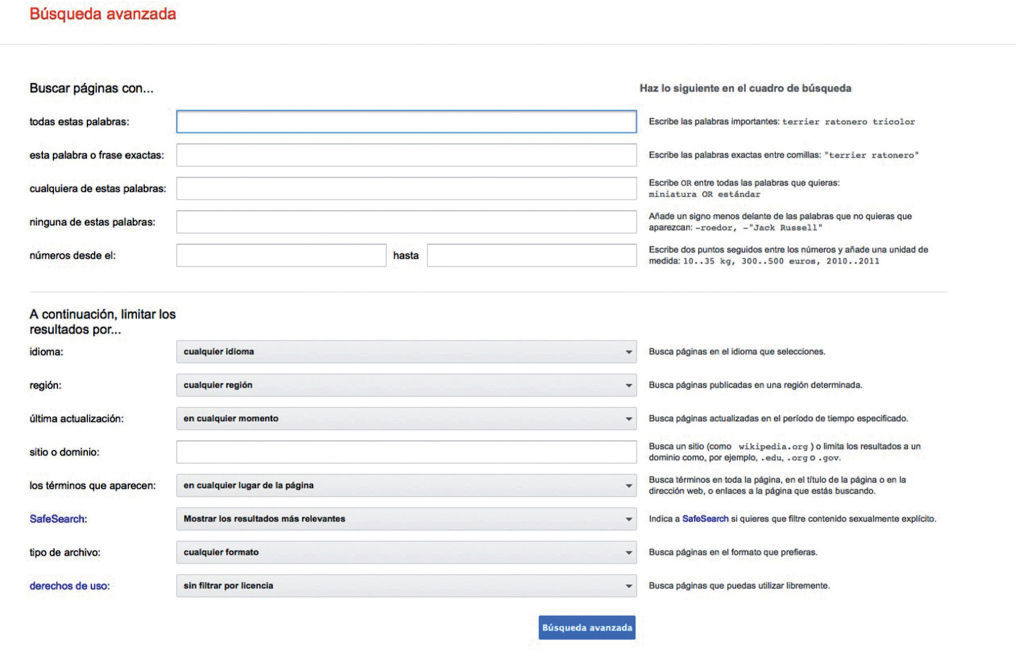The height and width of the screenshot is (652, 1016).
Task: Click the 'números desde el' starting field
Action: 281,255
